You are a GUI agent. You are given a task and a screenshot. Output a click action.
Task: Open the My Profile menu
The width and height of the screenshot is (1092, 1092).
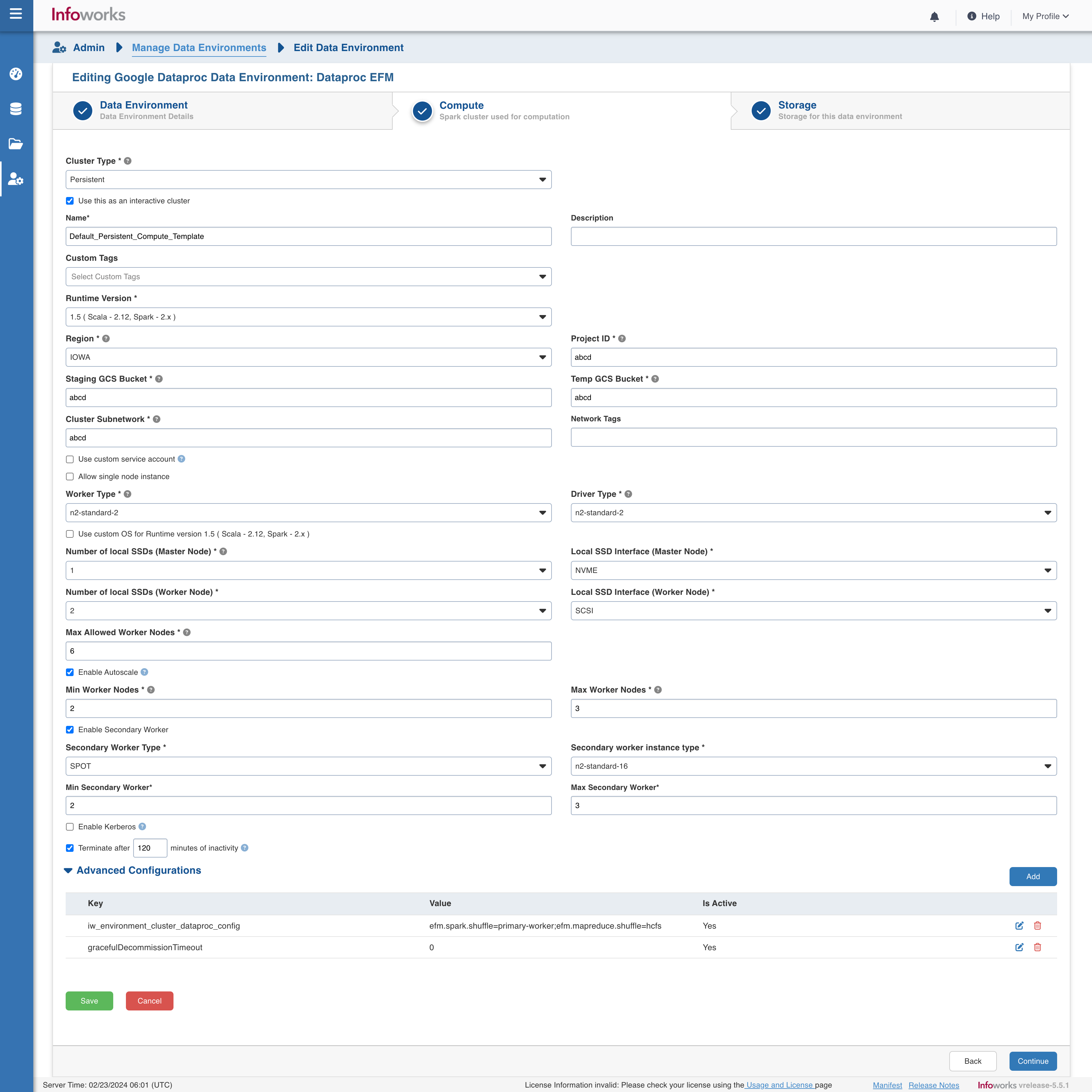[1045, 16]
